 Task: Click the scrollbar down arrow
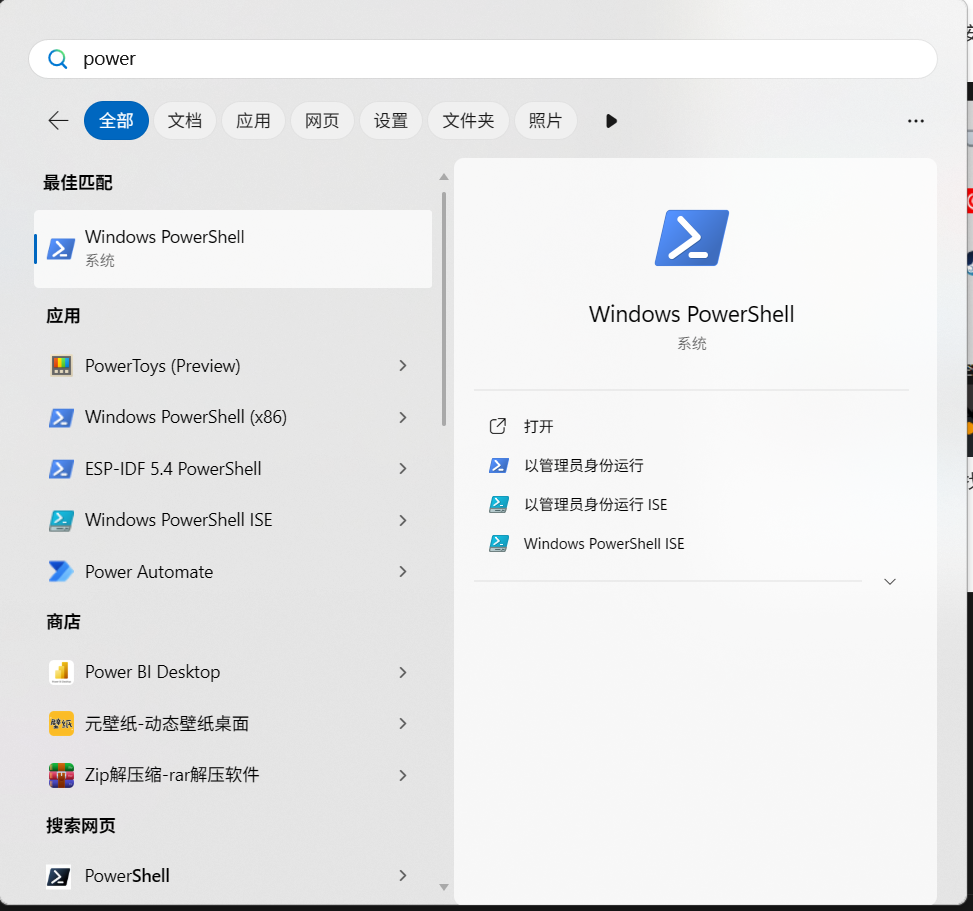[444, 887]
